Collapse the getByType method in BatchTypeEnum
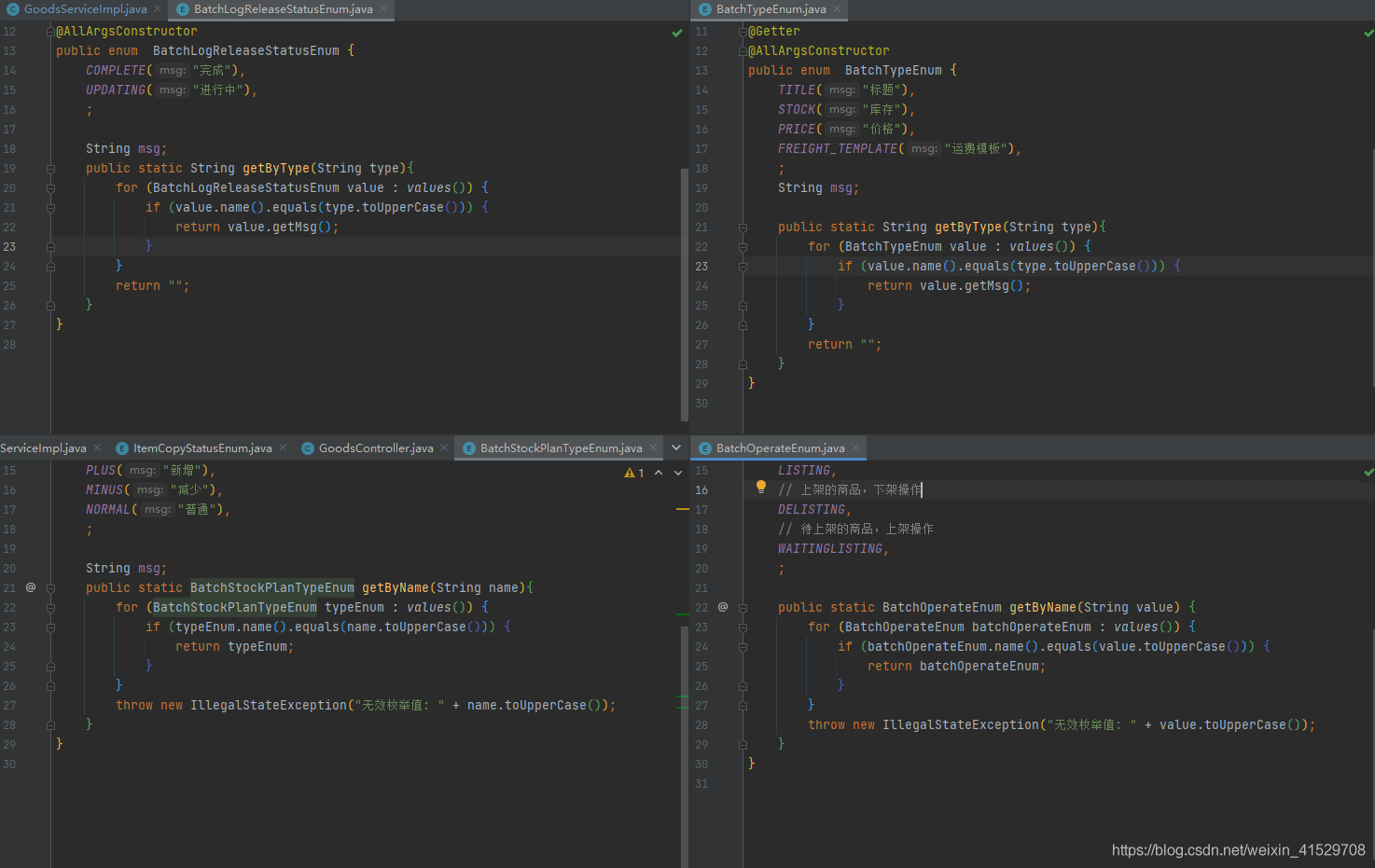The image size is (1375, 868). [743, 227]
